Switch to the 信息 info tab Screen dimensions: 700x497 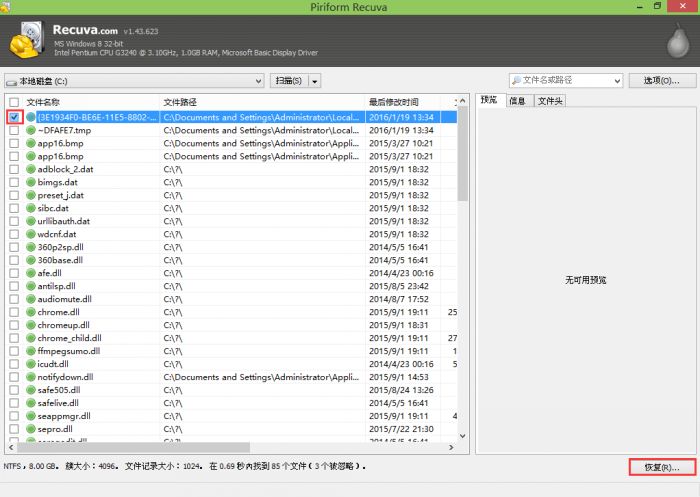(x=517, y=101)
